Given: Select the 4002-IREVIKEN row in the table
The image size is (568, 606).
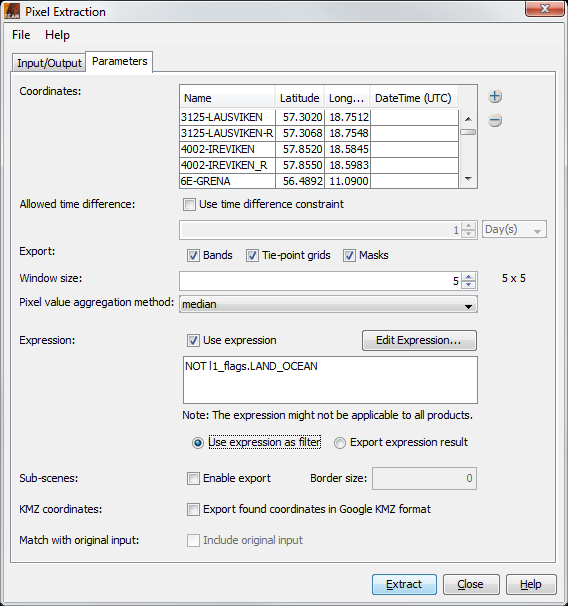Looking at the screenshot, I should (x=319, y=149).
